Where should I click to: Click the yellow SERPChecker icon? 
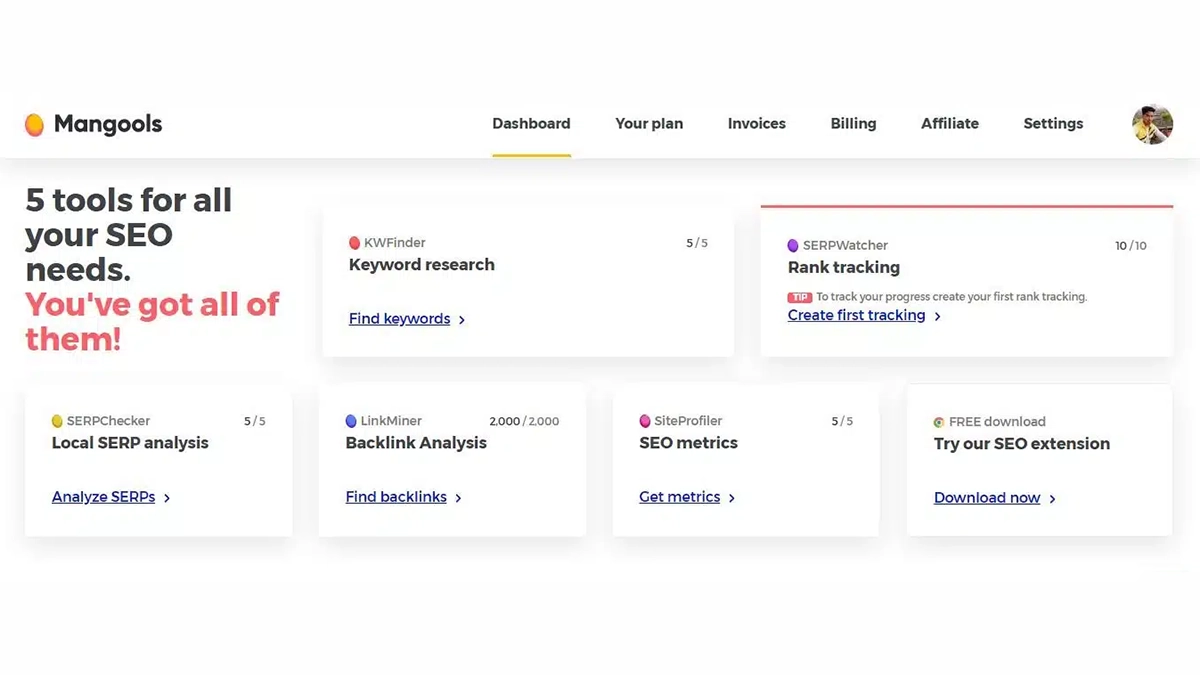point(57,421)
